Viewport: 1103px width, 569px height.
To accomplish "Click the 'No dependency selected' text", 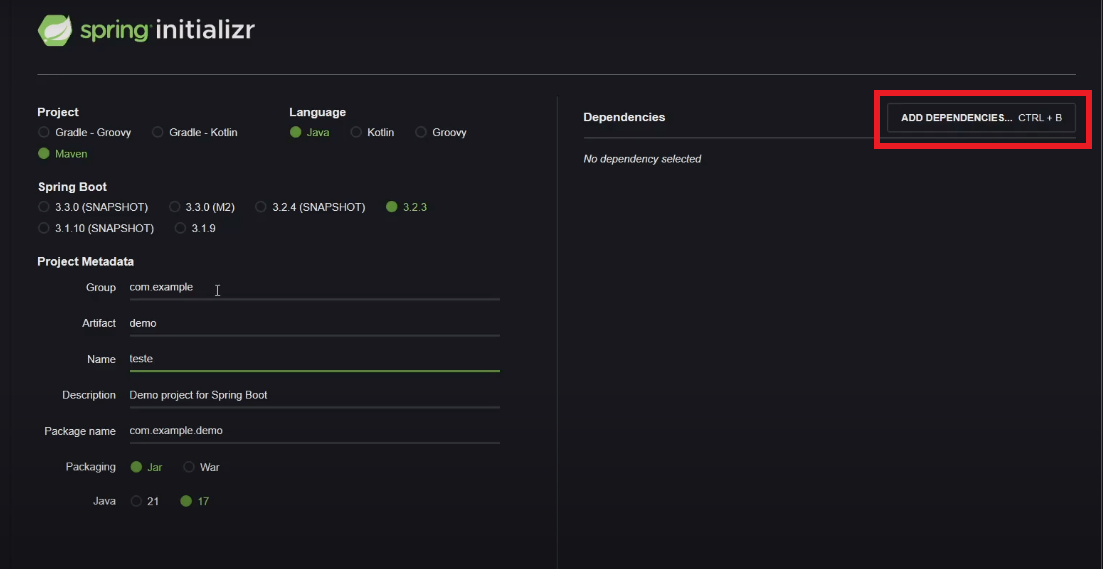I will 642,159.
